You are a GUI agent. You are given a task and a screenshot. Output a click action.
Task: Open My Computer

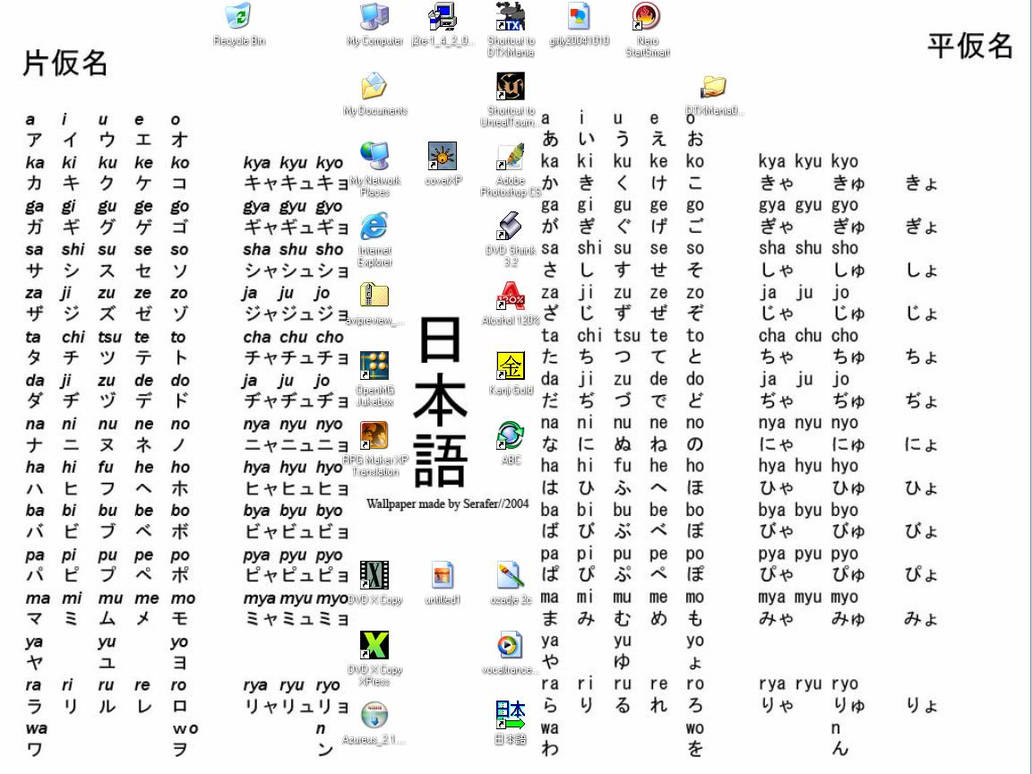point(373,18)
